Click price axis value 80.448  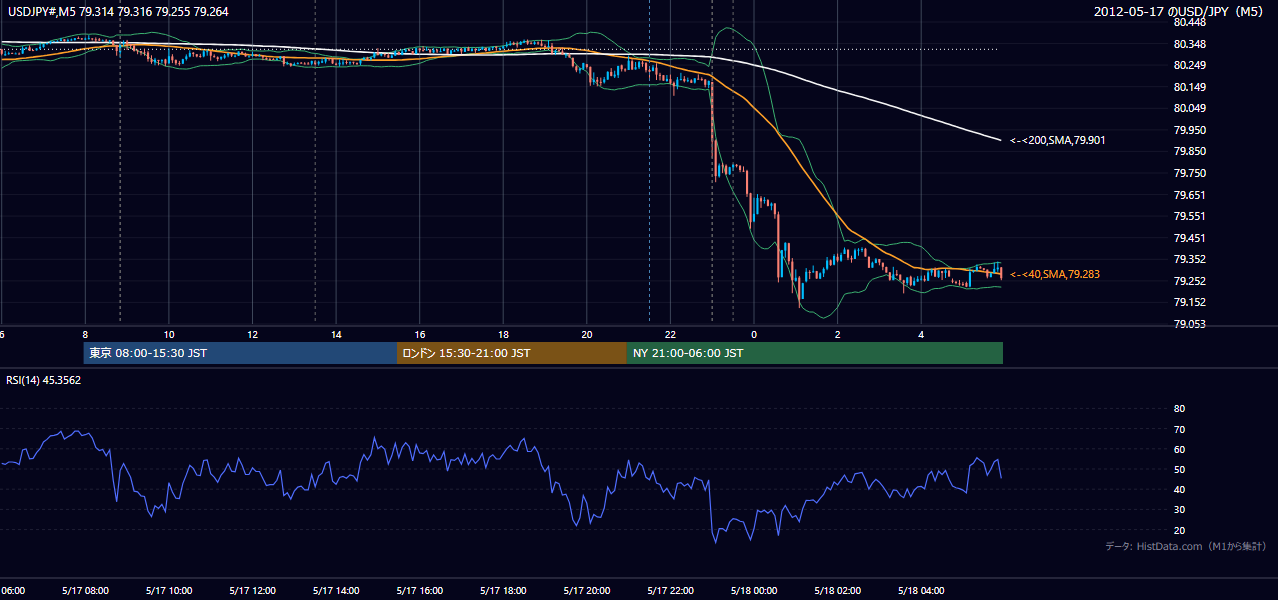tap(1189, 22)
